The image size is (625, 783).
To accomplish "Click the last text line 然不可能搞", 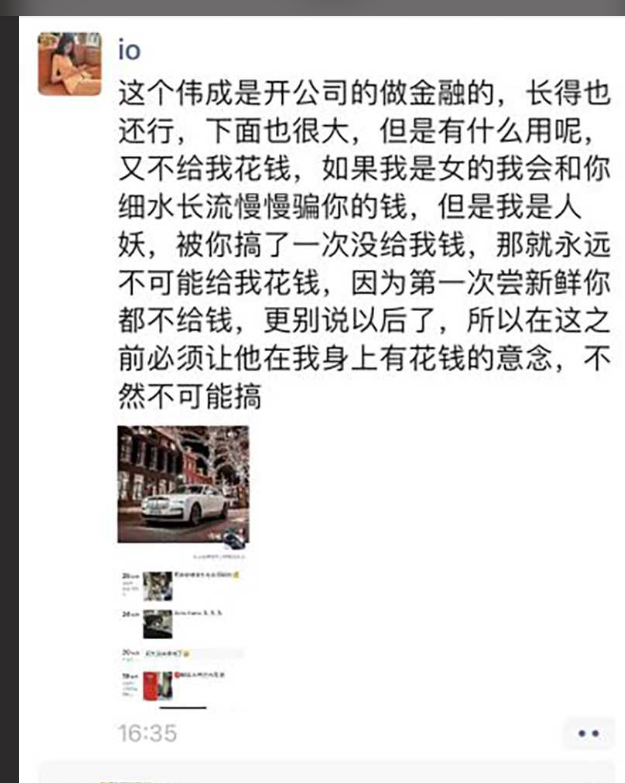I will [x=190, y=396].
